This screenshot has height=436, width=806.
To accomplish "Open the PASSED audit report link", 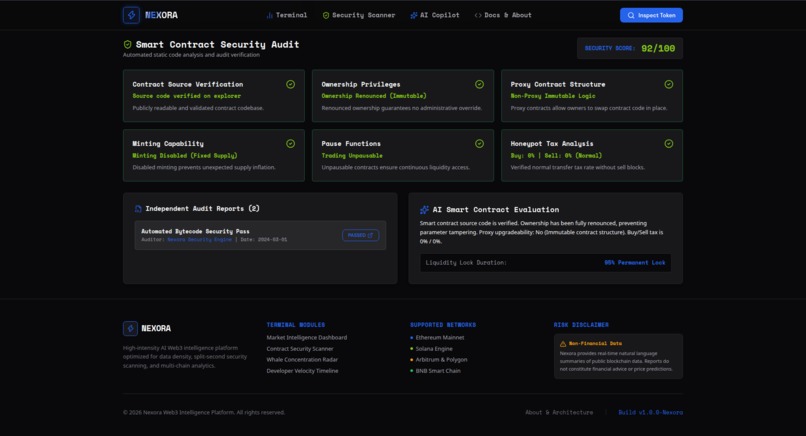I will tap(360, 235).
